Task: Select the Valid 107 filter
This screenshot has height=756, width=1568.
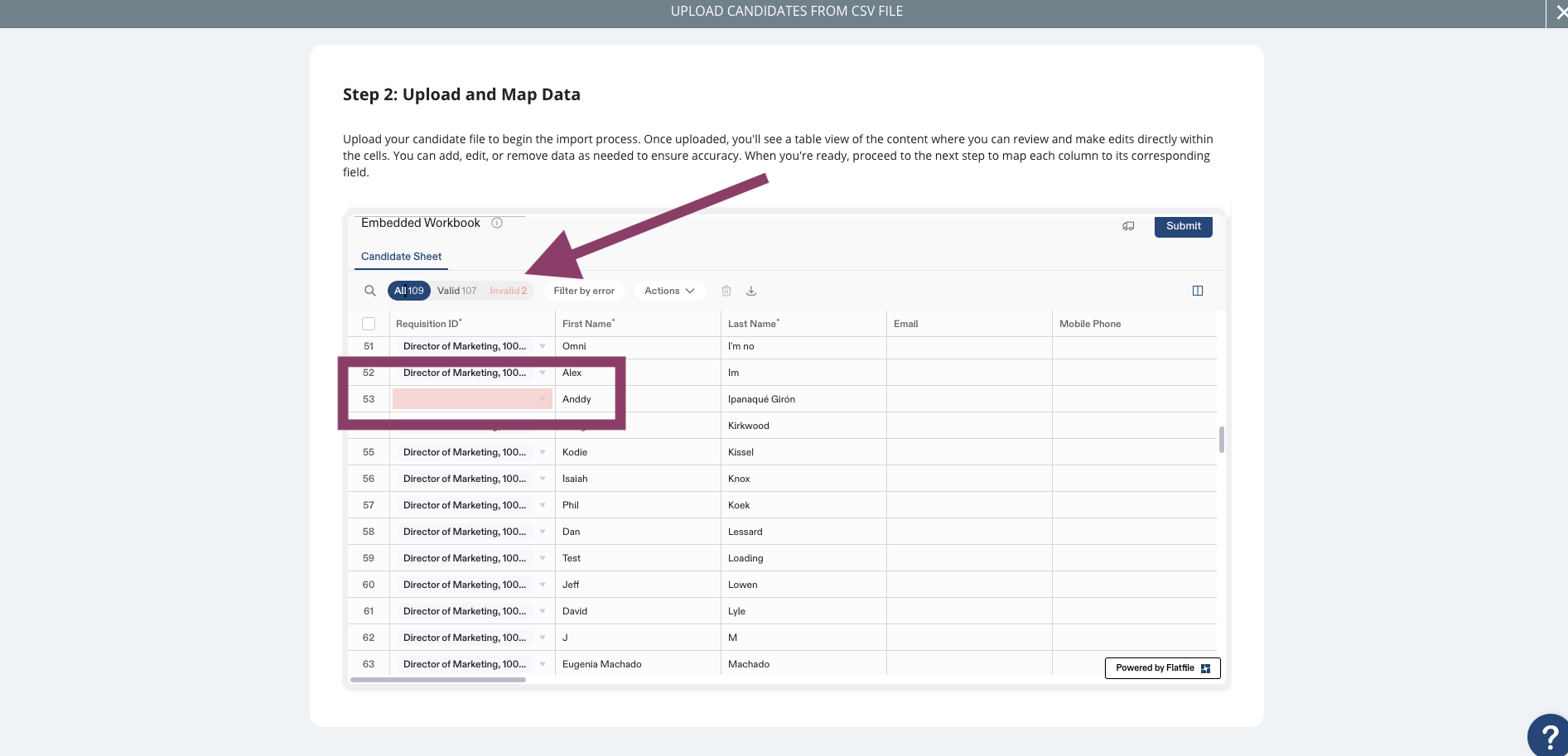Action: click(457, 291)
